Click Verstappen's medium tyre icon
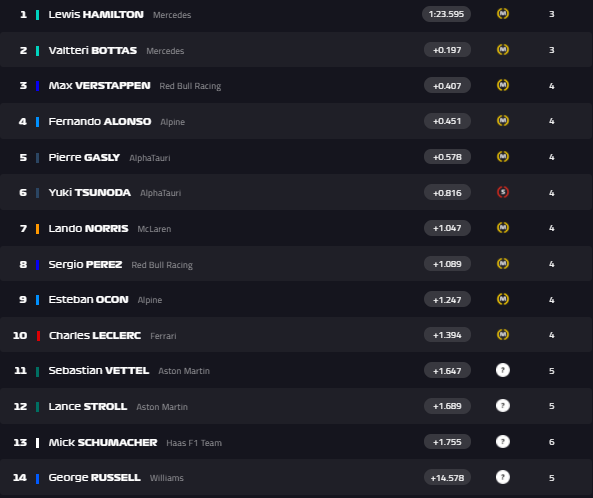 click(x=503, y=85)
